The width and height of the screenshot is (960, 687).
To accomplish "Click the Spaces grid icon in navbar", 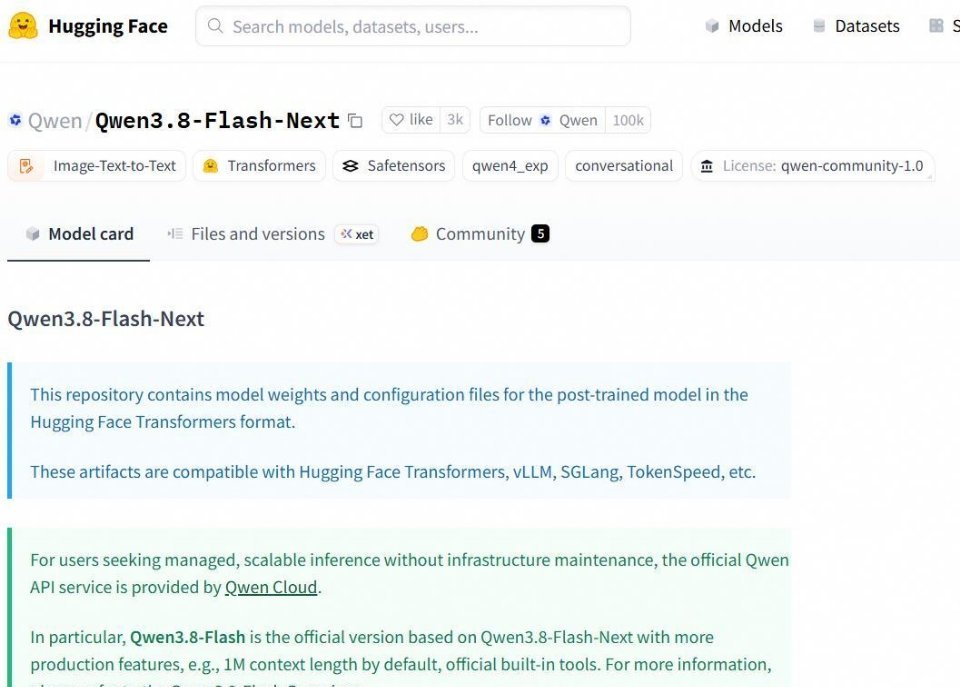I will point(936,26).
